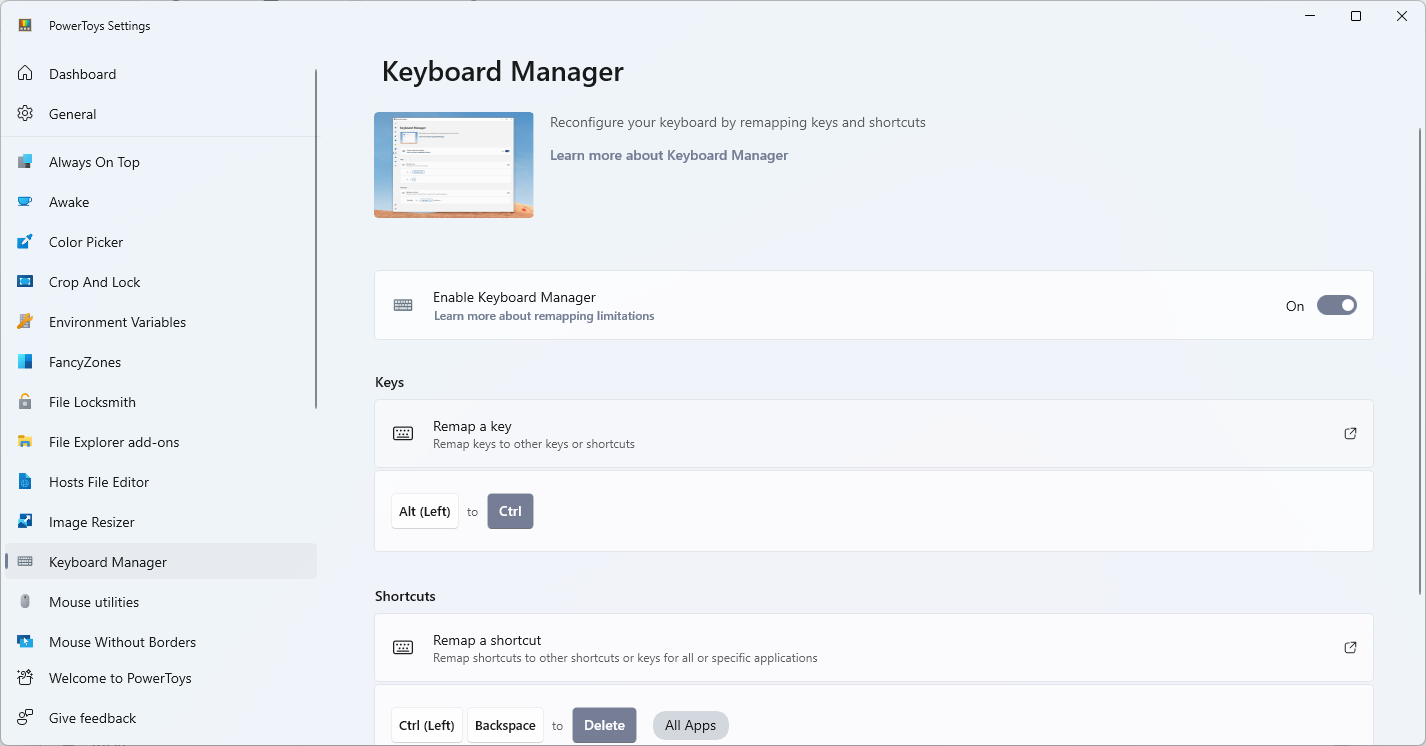The width and height of the screenshot is (1426, 746).
Task: Click the All Apps badge
Action: [691, 726]
